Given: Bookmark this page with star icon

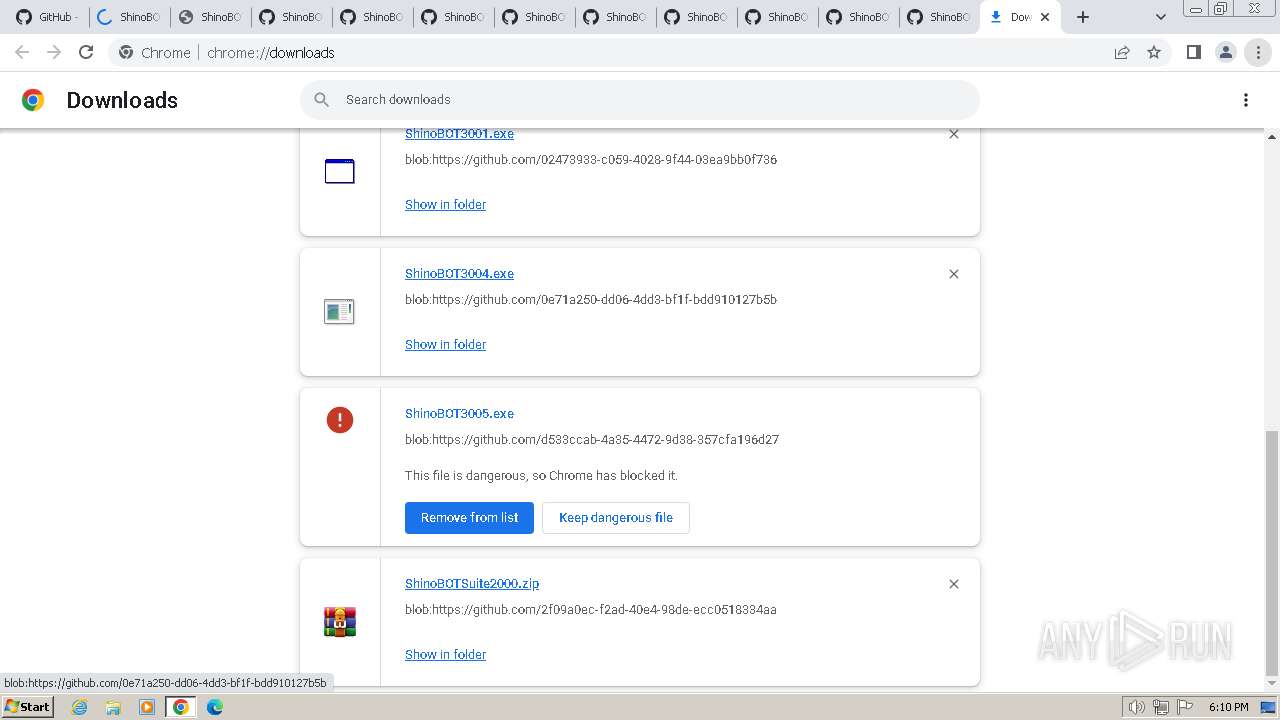Looking at the screenshot, I should (x=1154, y=52).
